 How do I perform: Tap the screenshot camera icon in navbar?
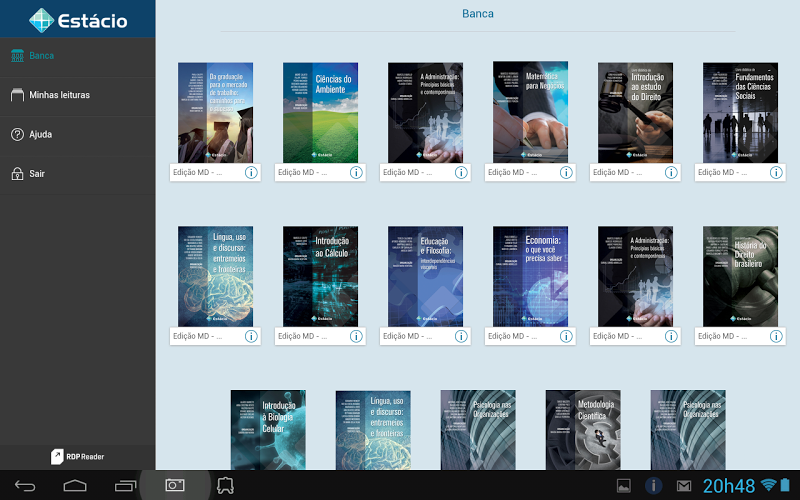pos(175,486)
